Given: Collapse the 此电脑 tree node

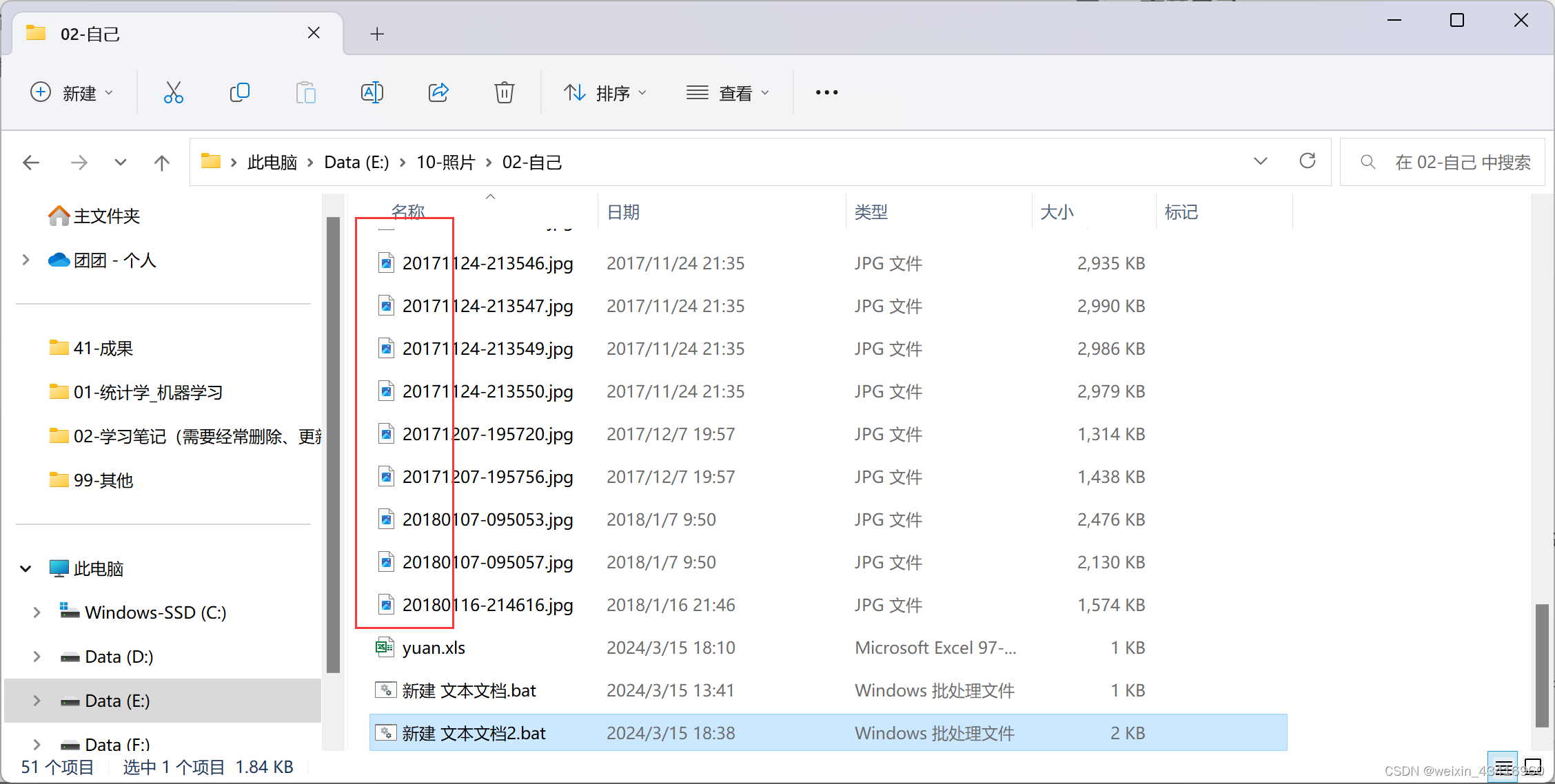Looking at the screenshot, I should 26,568.
